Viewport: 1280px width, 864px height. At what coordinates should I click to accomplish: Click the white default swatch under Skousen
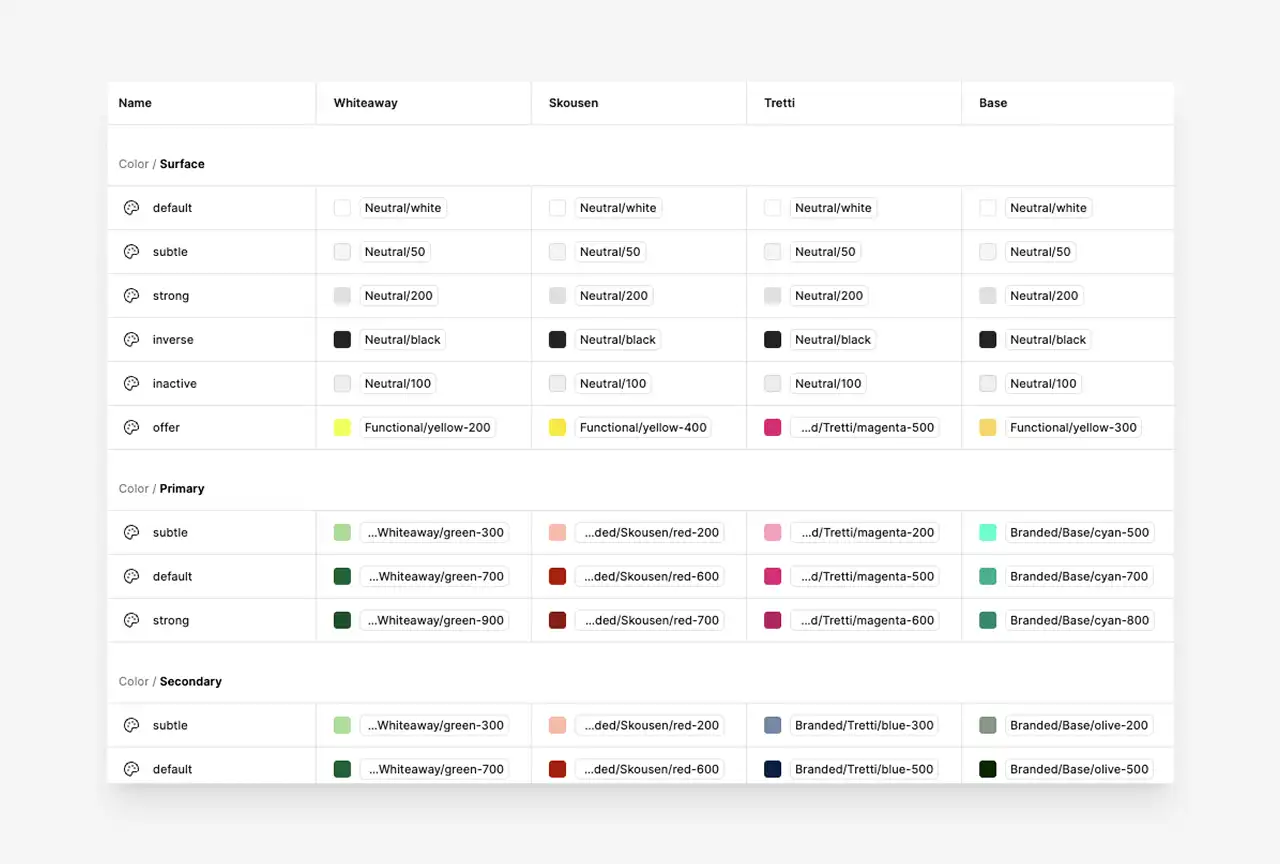tap(557, 208)
